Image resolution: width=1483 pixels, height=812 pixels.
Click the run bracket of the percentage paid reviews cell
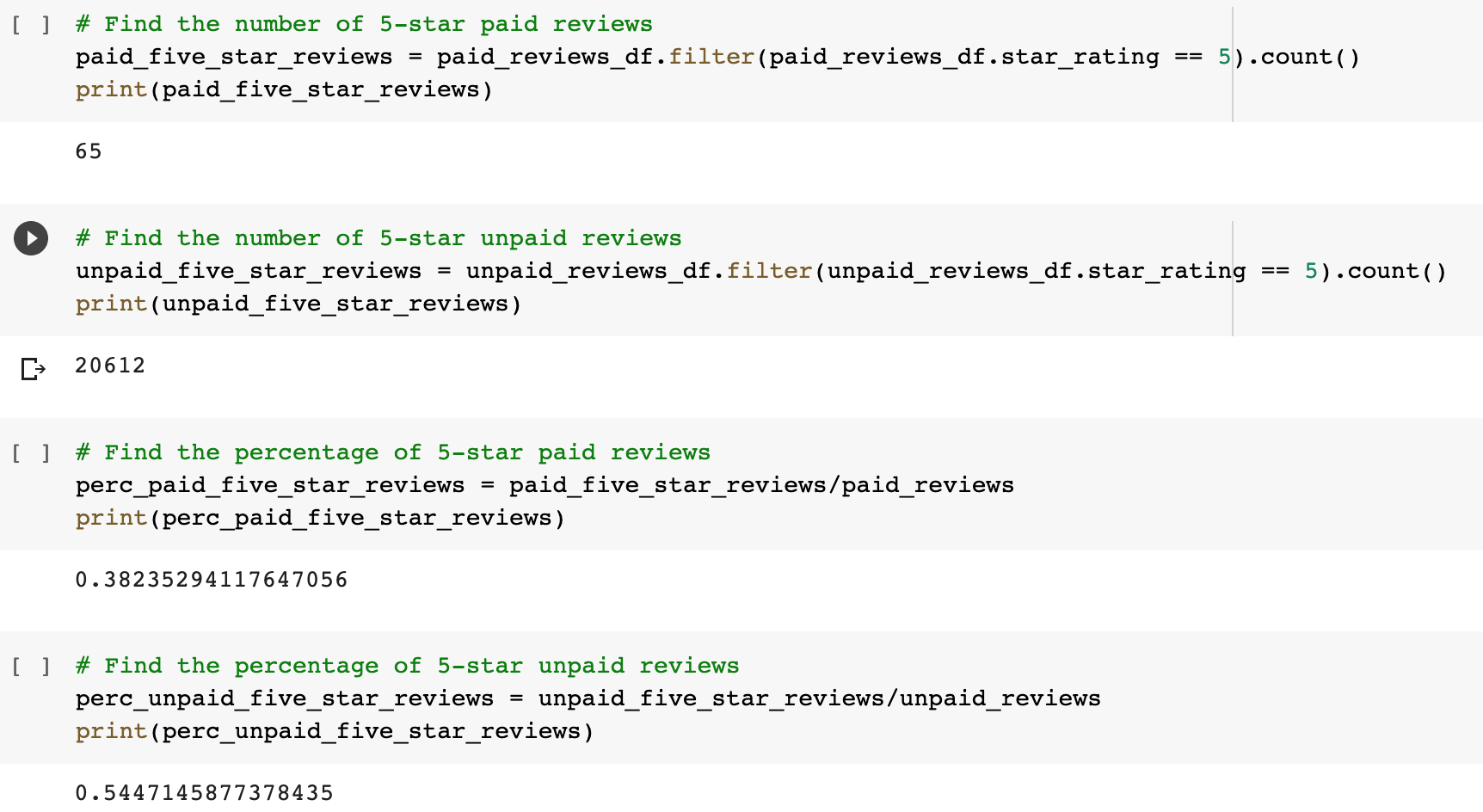[31, 452]
